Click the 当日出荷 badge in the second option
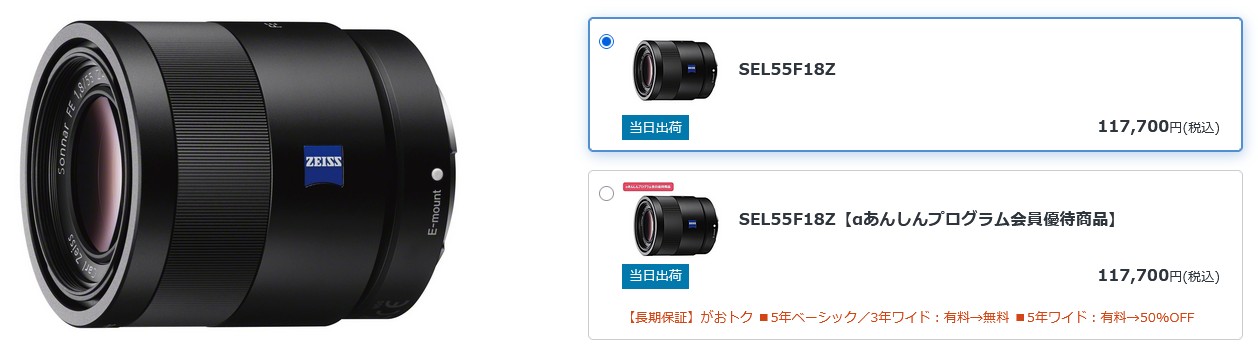Viewport: 1258px width, 360px height. [655, 275]
